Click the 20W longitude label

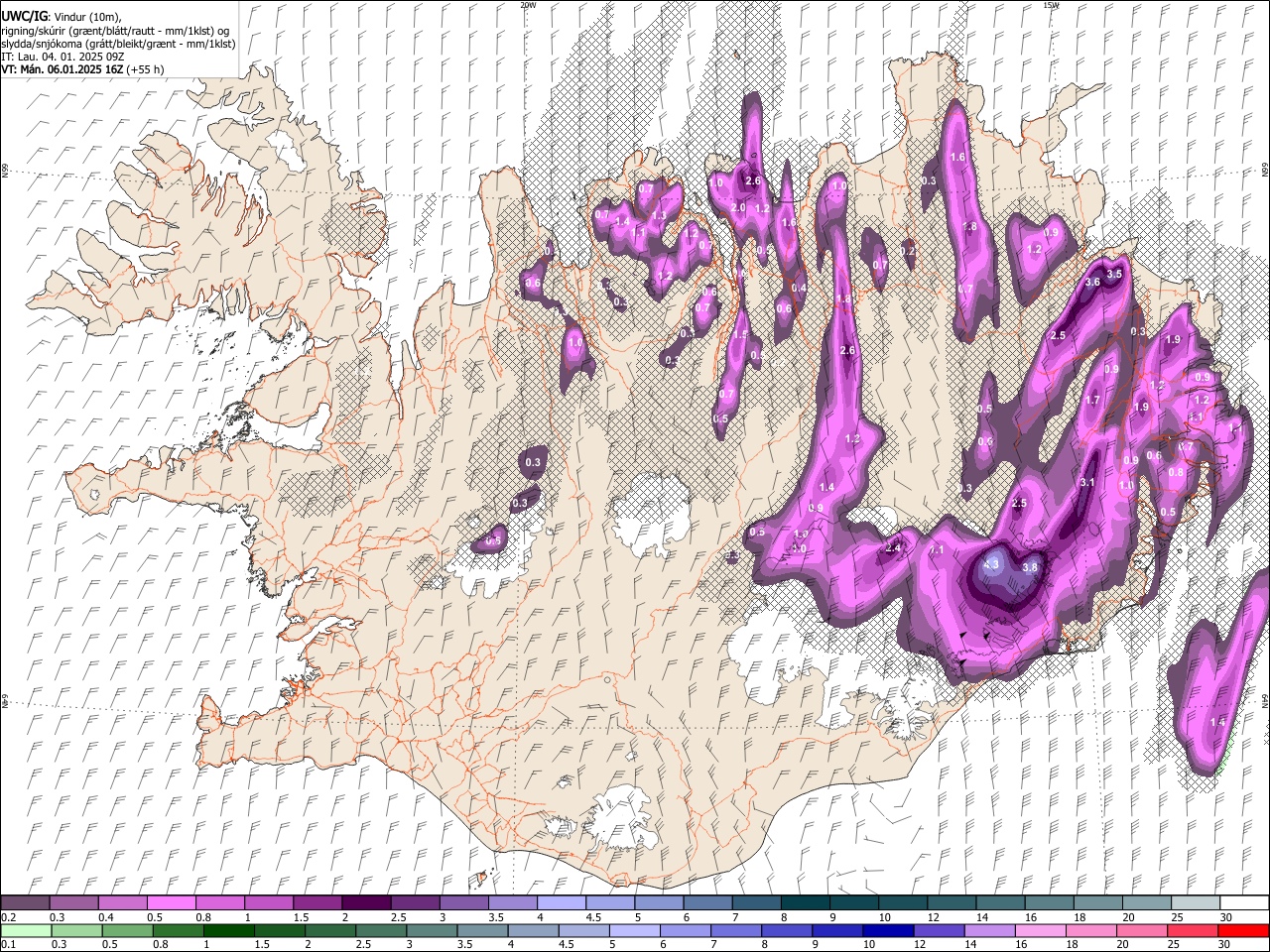(528, 5)
